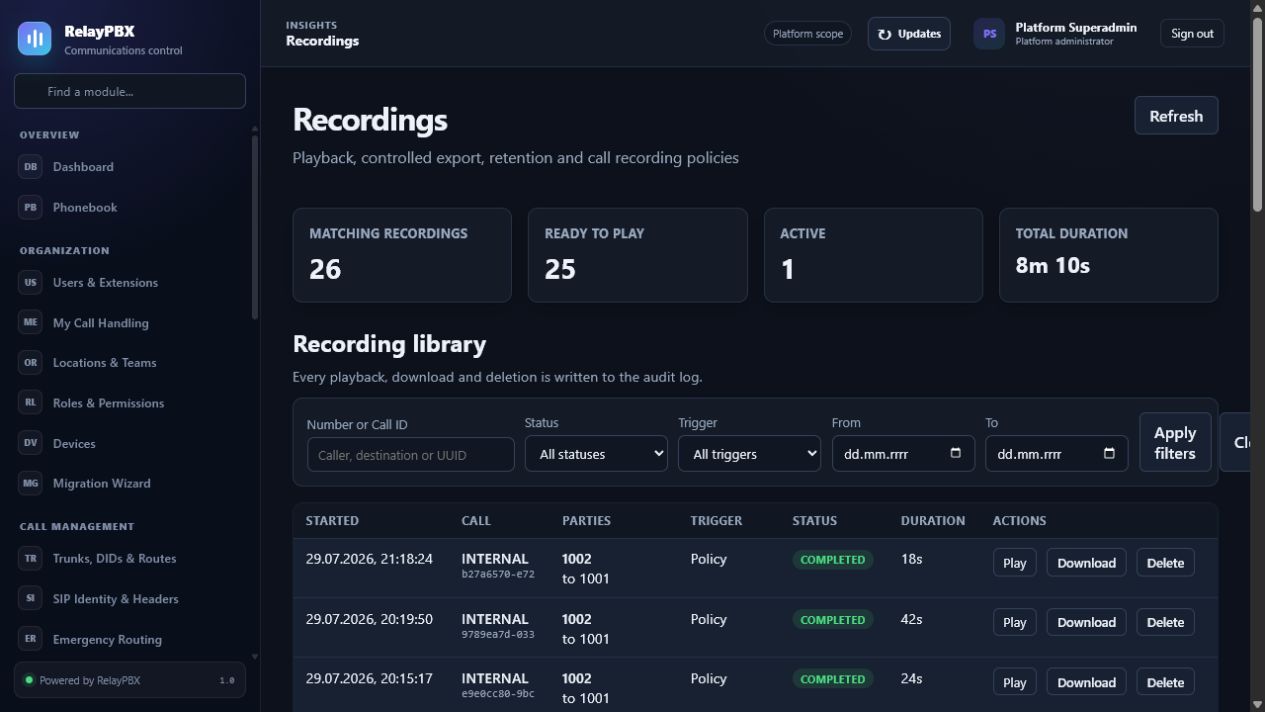
Task: Delete the 20:15:17 recording
Action: pos(1165,682)
